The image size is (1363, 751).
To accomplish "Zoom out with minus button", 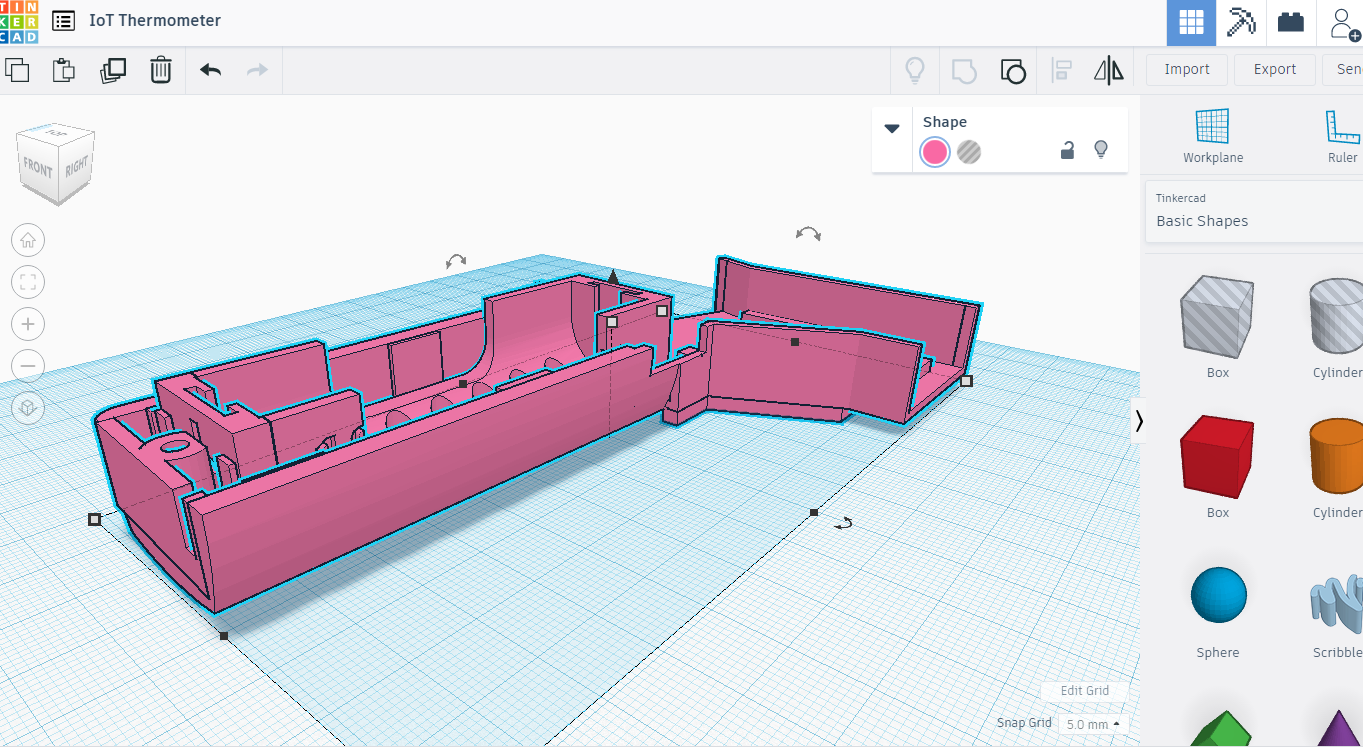I will pos(28,366).
